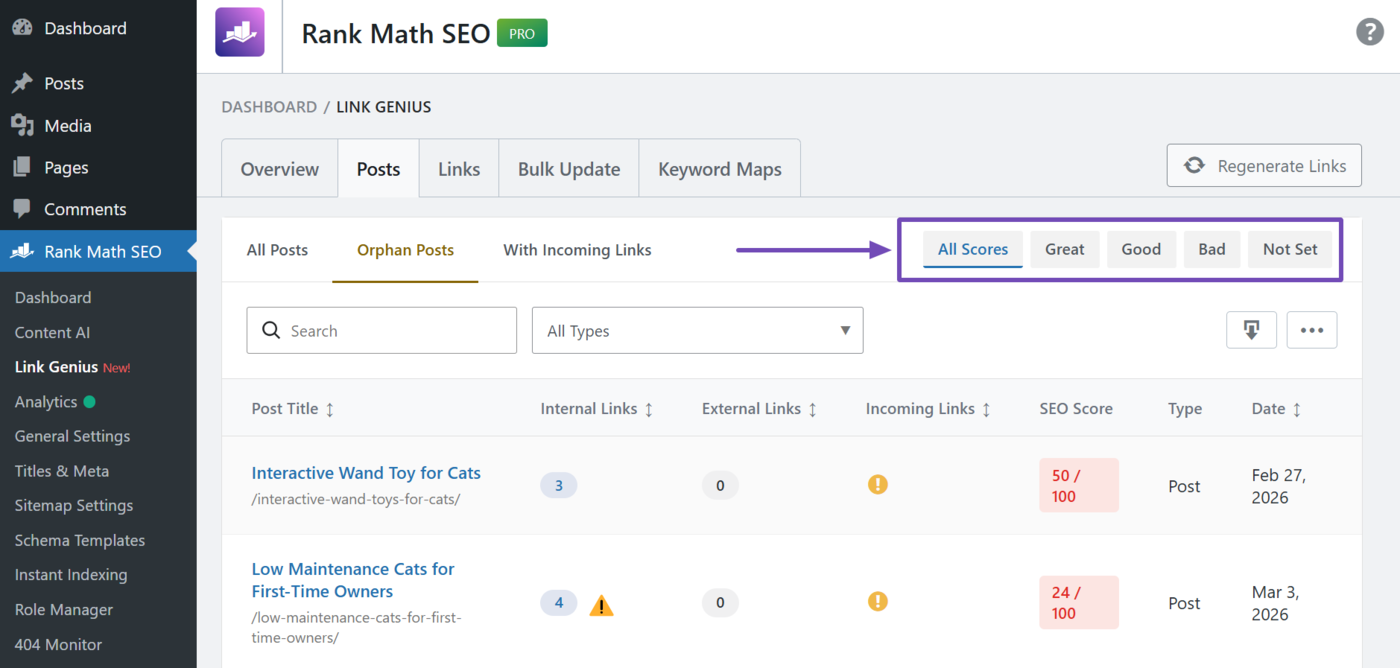Open Link Genius in sidebar
Viewport: 1400px width, 668px height.
click(x=56, y=367)
